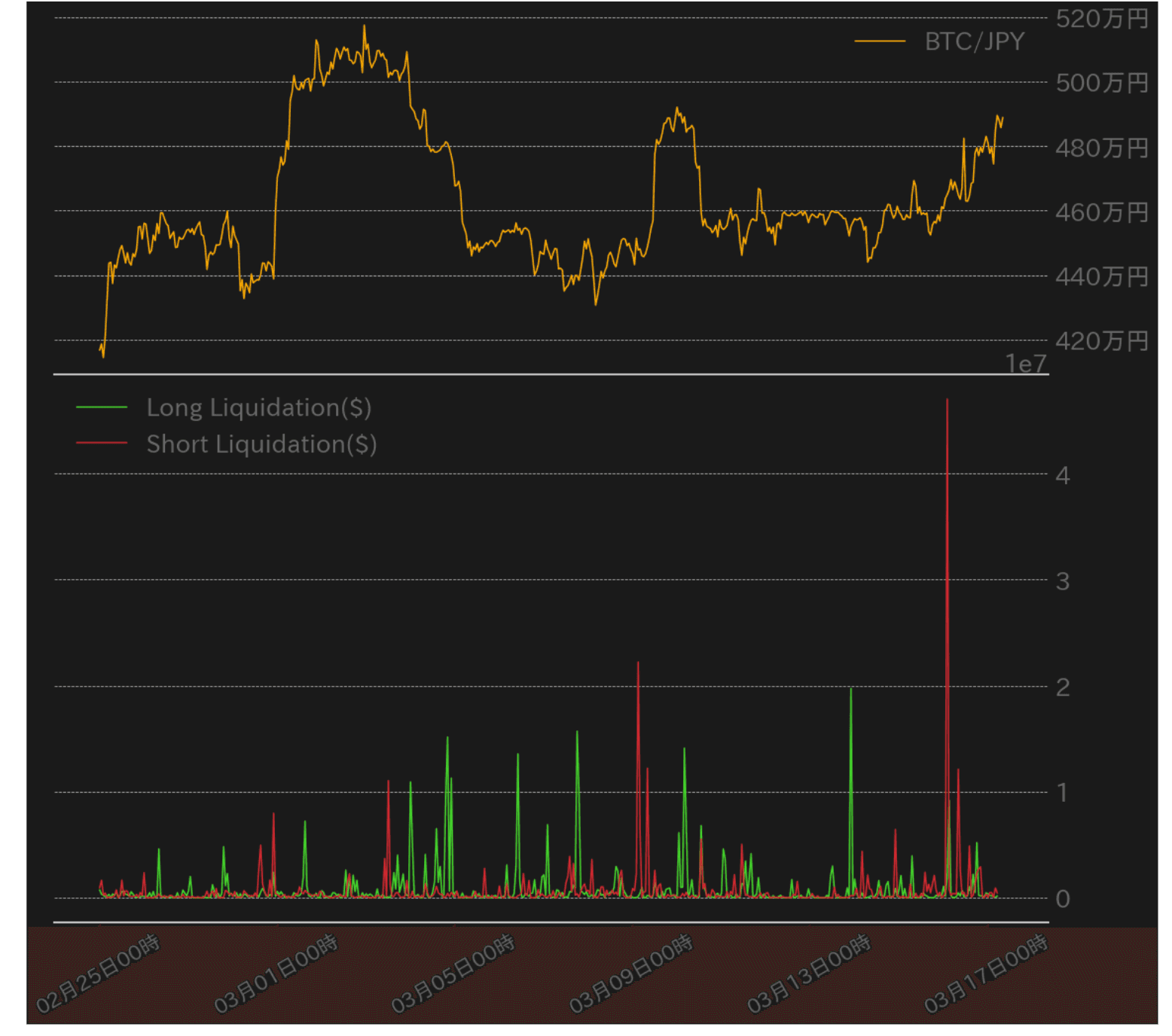
Task: Click the 1e7 scale multiplier label
Action: click(x=1026, y=364)
